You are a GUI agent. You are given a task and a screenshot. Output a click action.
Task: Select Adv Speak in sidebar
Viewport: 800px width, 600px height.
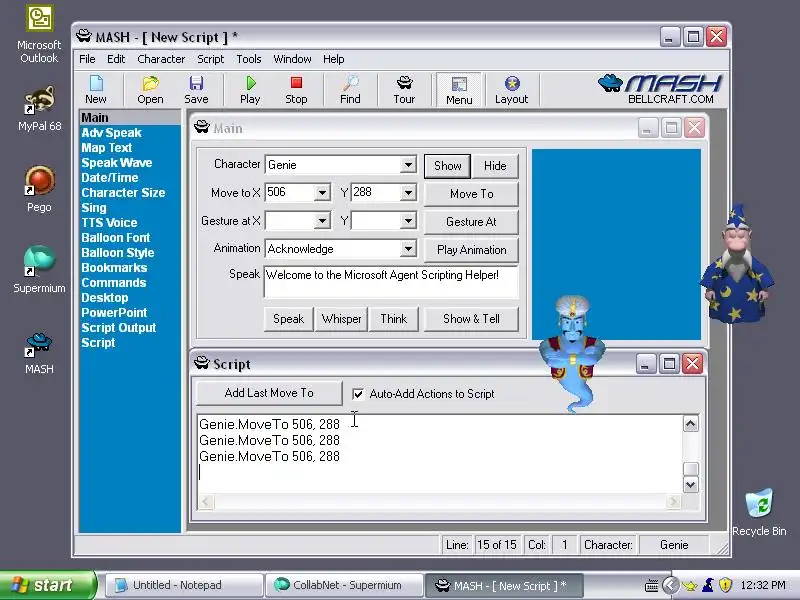[x=111, y=133]
